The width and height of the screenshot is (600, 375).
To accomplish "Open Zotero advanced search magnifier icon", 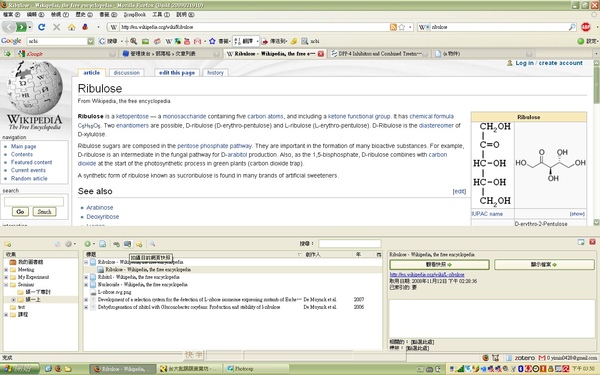I will coord(152,244).
